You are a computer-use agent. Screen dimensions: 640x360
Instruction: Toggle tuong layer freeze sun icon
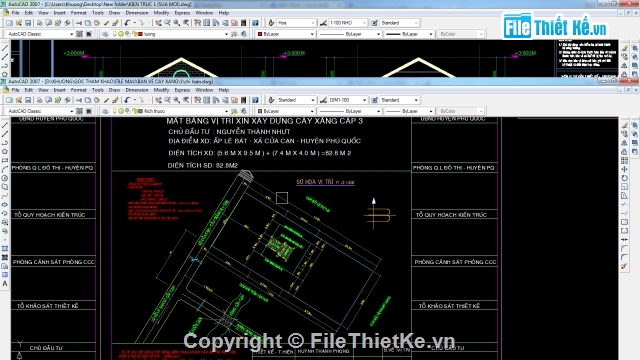(x=121, y=34)
